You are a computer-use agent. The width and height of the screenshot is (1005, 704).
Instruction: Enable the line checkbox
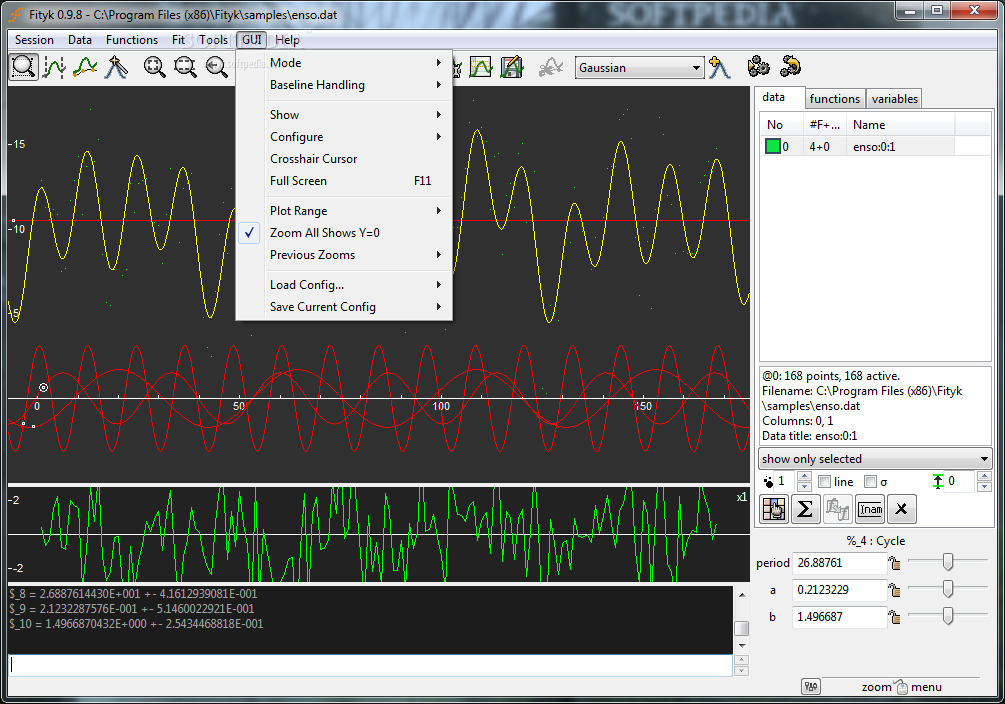pyautogui.click(x=825, y=482)
